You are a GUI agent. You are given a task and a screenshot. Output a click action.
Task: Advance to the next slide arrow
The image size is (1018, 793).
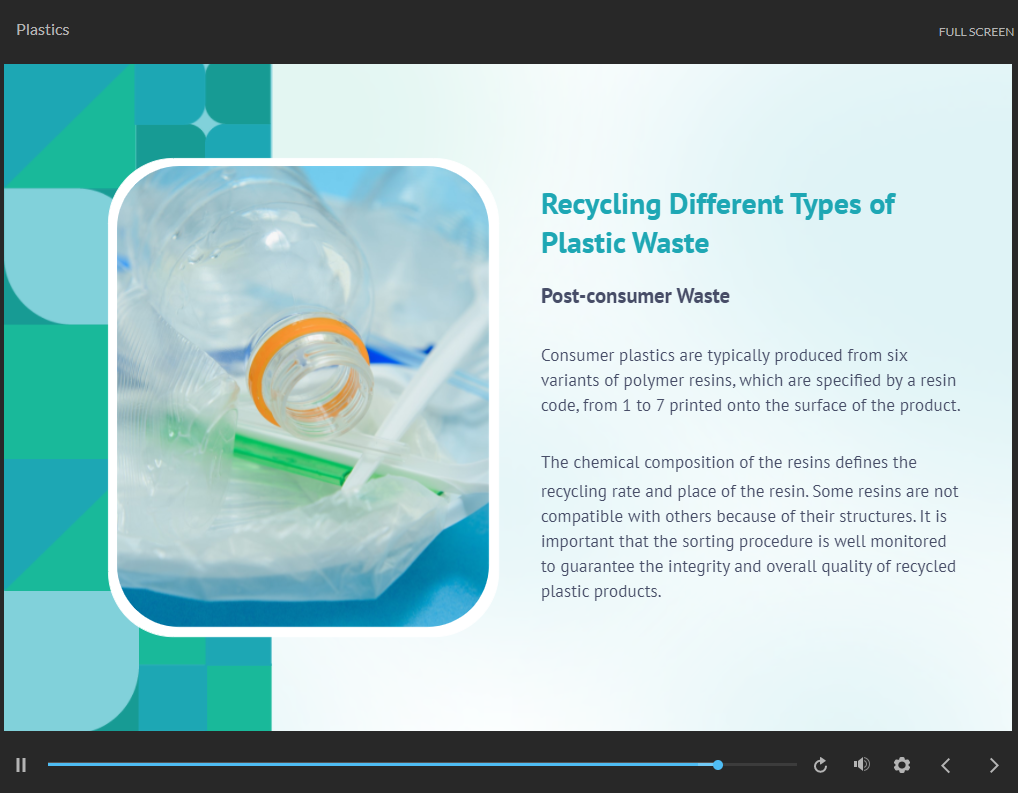pyautogui.click(x=993, y=765)
